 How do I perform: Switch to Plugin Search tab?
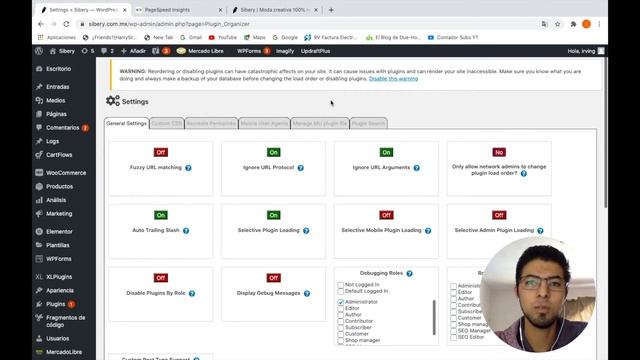(x=368, y=123)
